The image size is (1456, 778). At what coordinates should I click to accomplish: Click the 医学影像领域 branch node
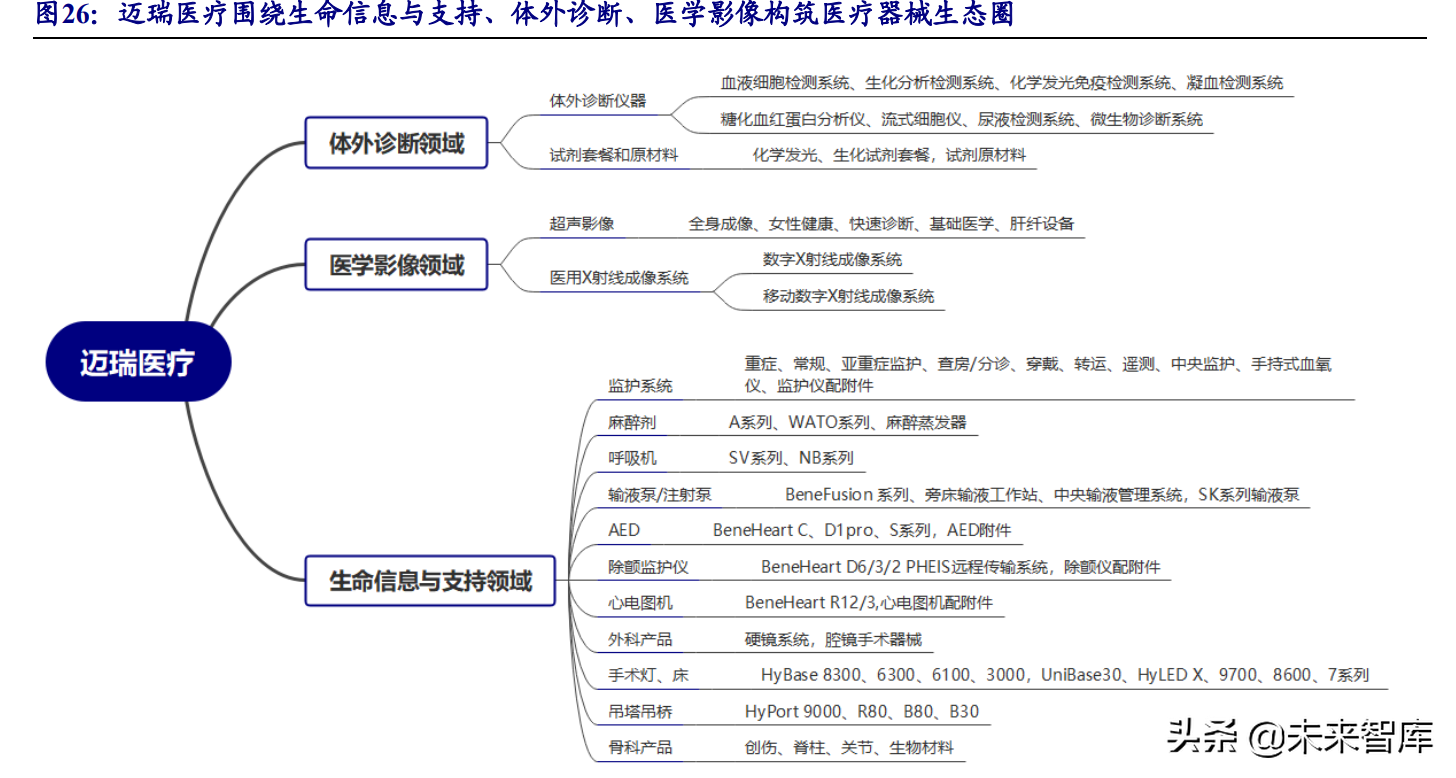coord(396,263)
